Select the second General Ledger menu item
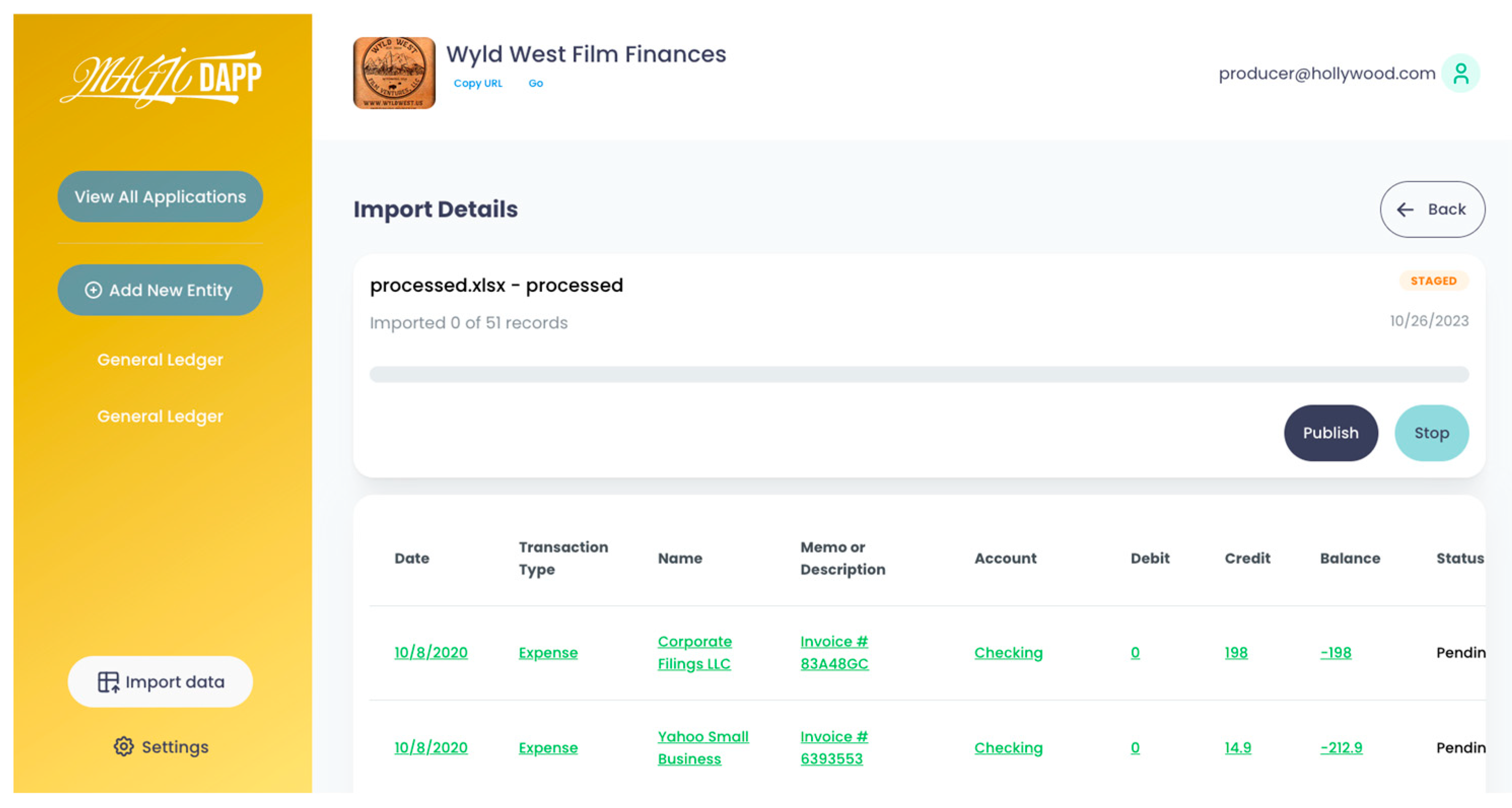 click(160, 416)
